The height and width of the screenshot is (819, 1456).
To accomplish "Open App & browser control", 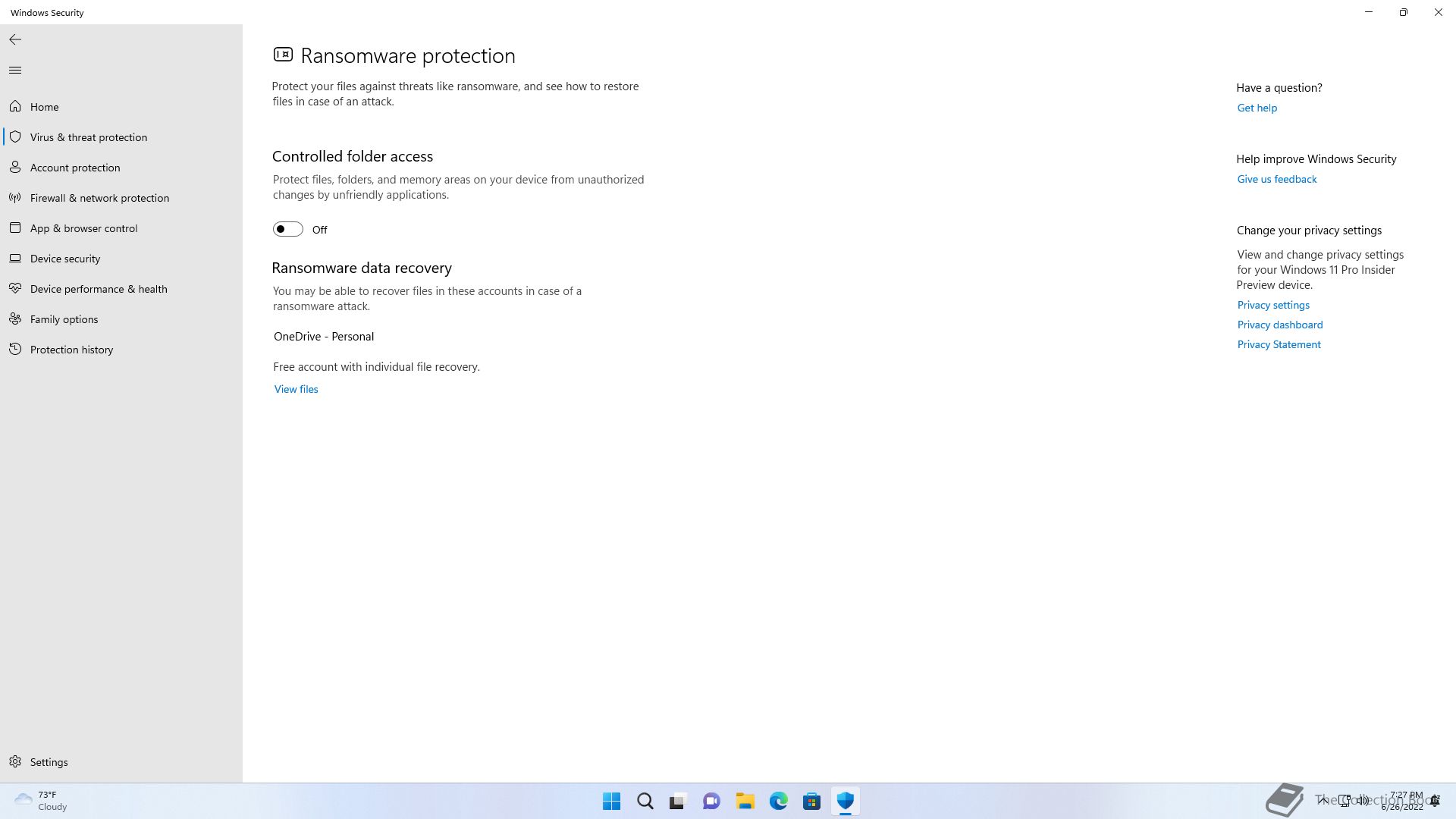I will pyautogui.click(x=121, y=228).
